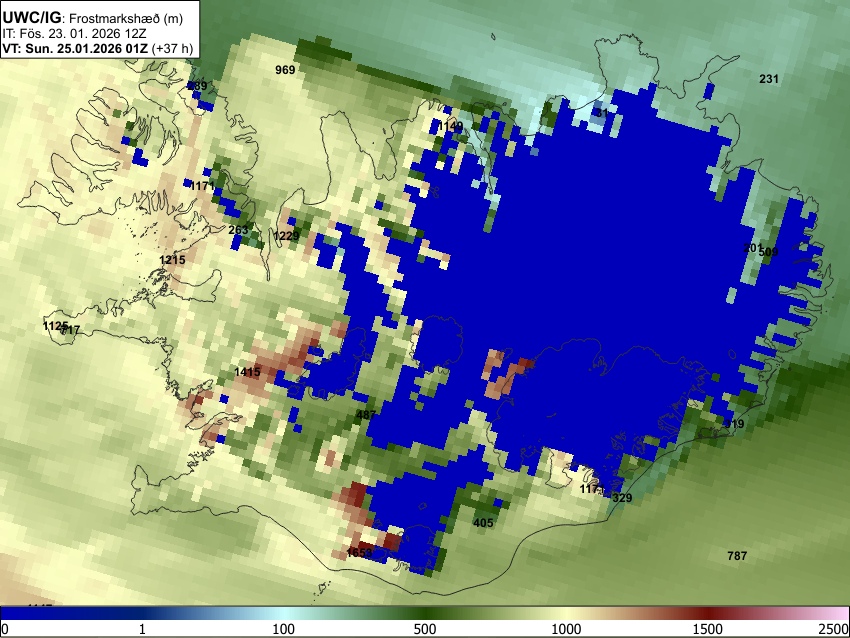Screen dimensions: 850x638
Task: Click the 500 tick label on the colour scale
Action: pyautogui.click(x=425, y=629)
